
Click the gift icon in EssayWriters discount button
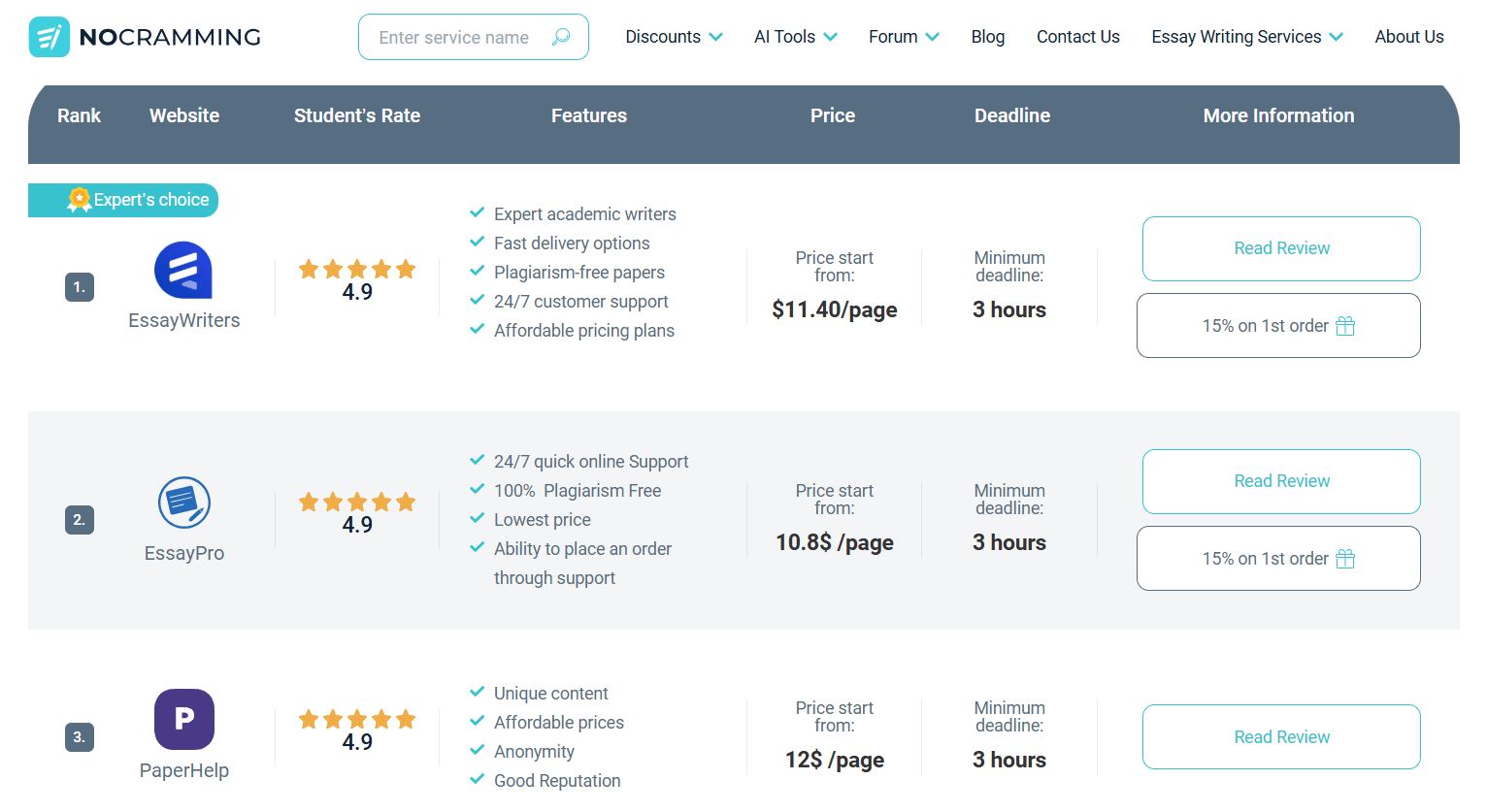[x=1345, y=326]
